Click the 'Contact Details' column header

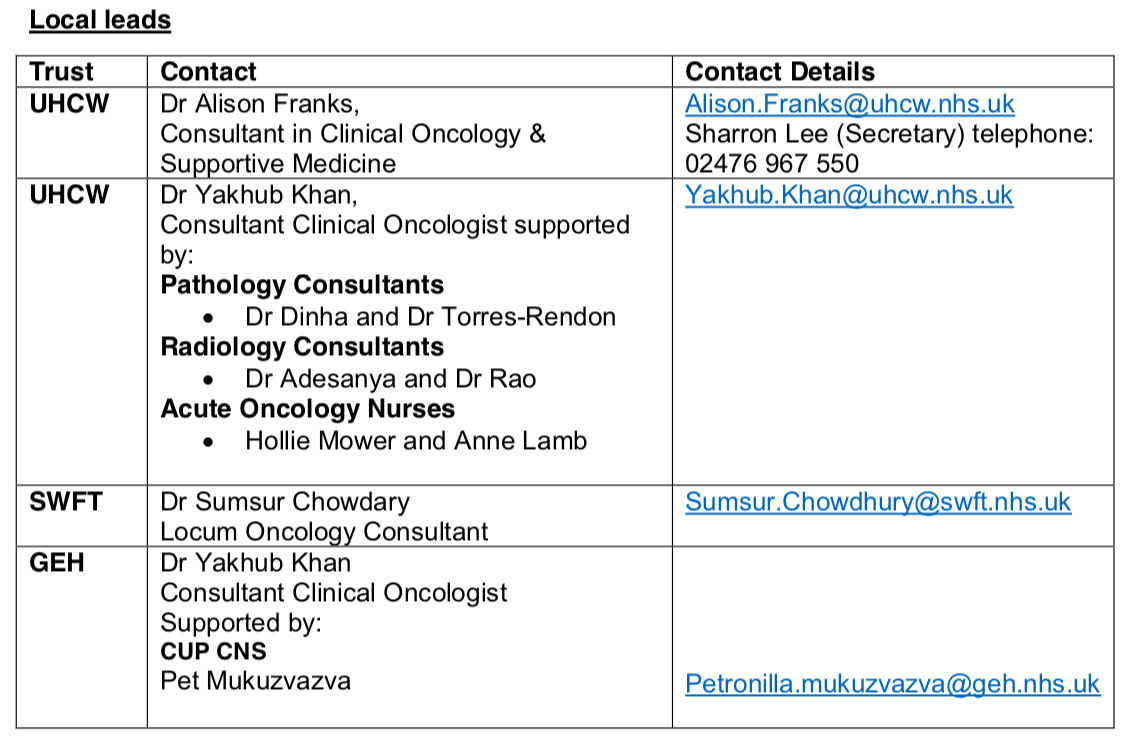point(779,72)
